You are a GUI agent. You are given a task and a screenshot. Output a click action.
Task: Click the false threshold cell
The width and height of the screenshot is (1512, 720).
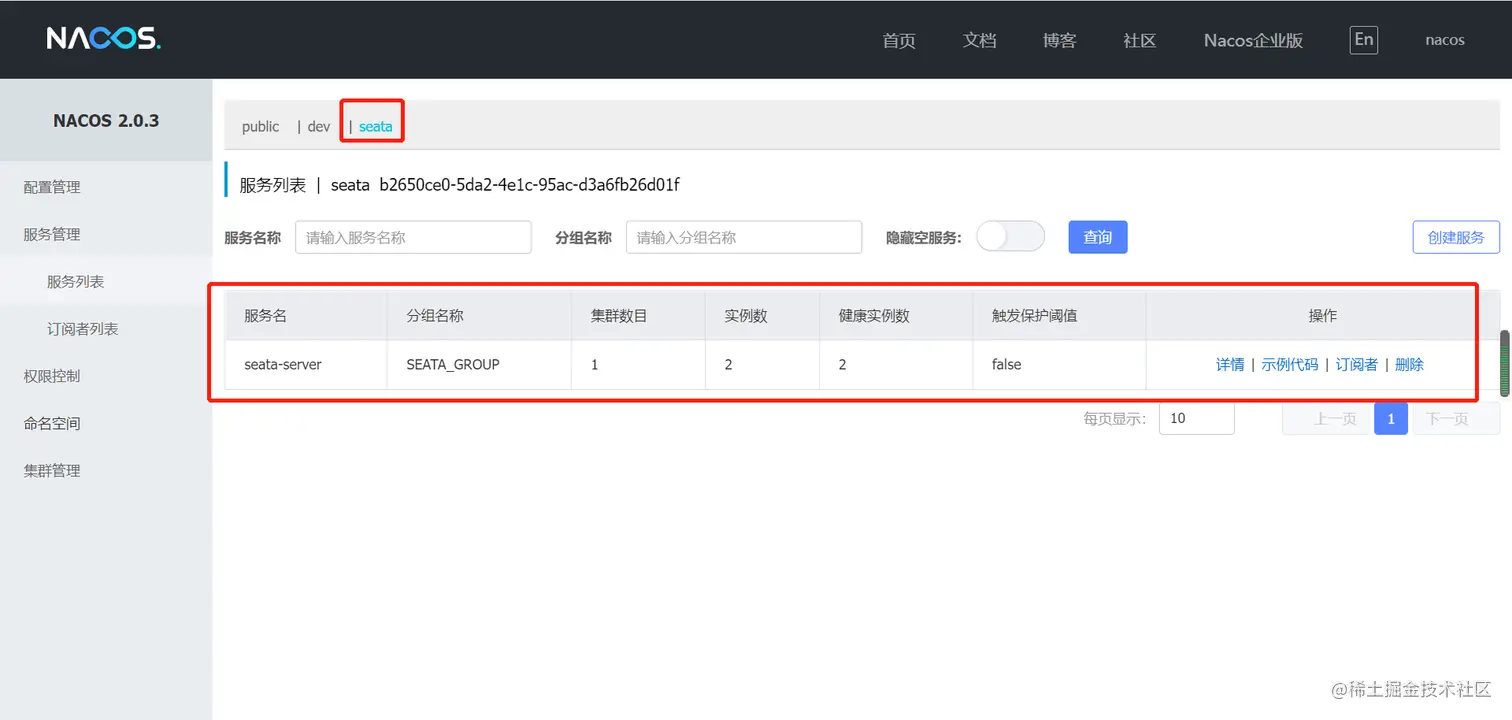[x=1060, y=365]
